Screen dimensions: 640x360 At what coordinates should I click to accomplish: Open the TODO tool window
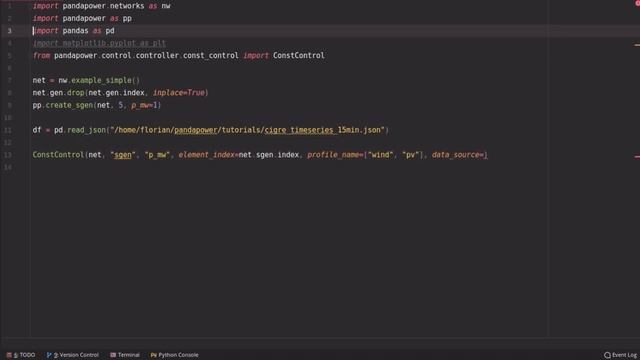[x=21, y=355]
